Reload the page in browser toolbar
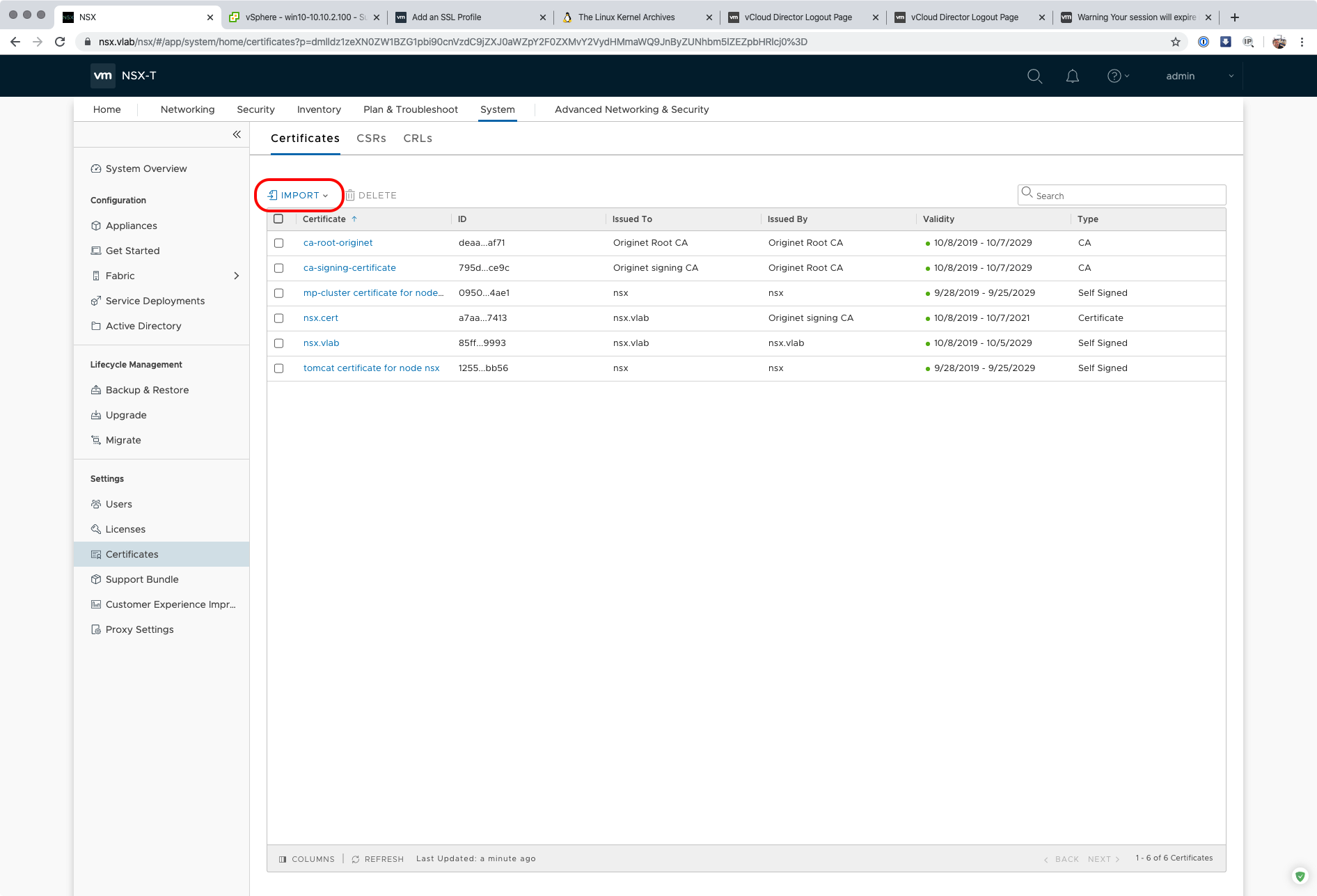1317x896 pixels. click(x=60, y=42)
